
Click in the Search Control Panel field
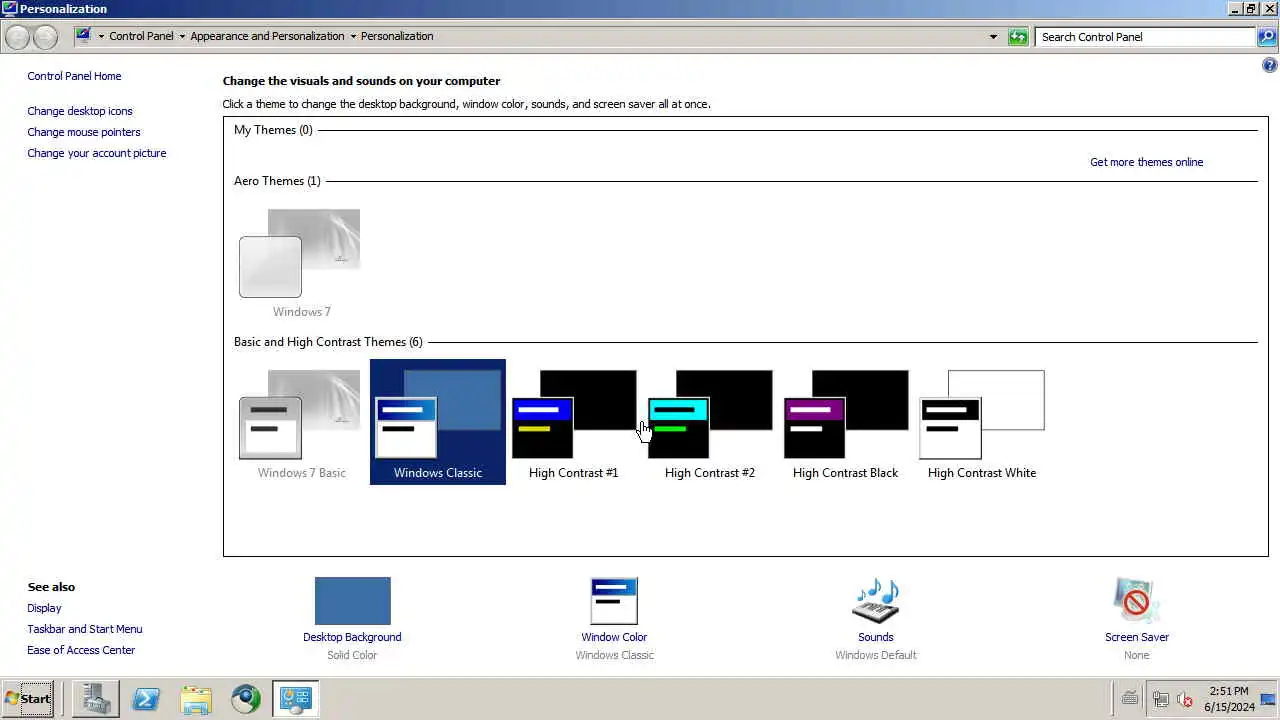pos(1145,37)
